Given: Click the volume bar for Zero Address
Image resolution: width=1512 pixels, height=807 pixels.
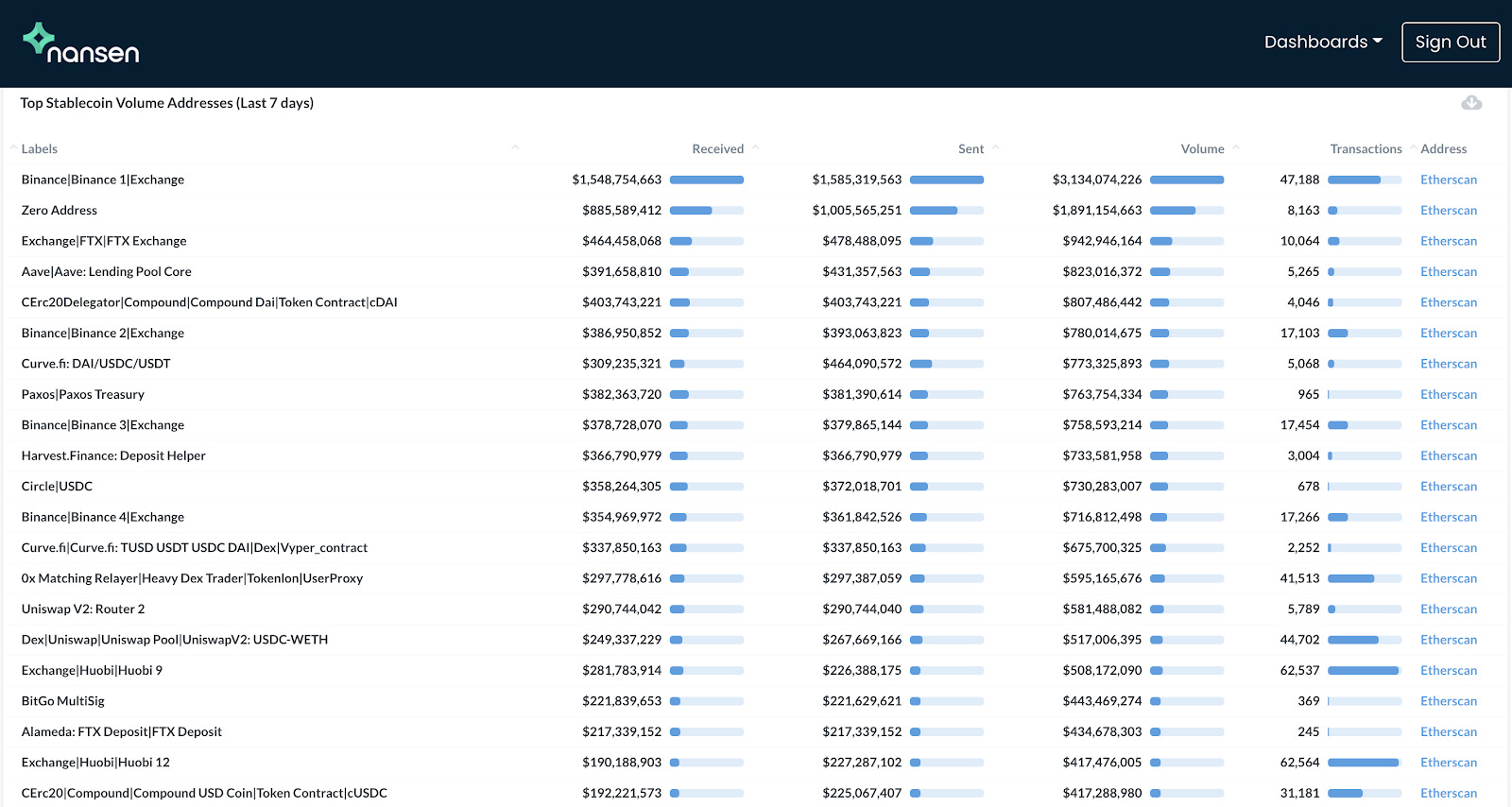Looking at the screenshot, I should 1187,210.
